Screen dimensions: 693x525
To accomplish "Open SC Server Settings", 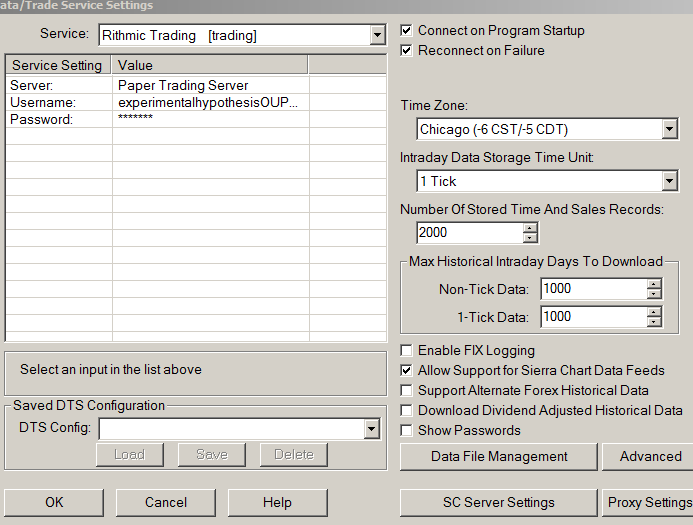I will click(499, 502).
